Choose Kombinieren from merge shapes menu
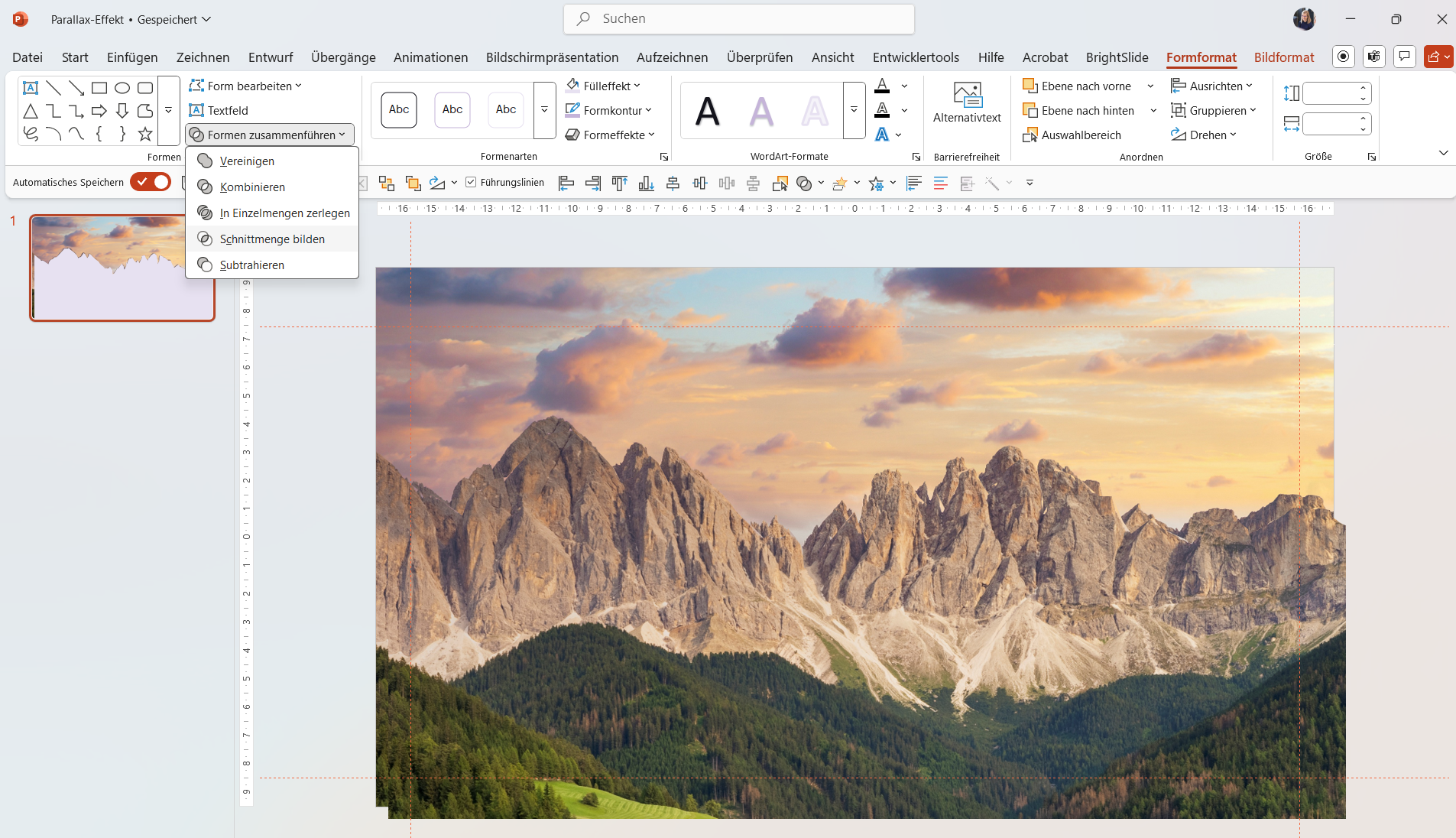 pyautogui.click(x=272, y=187)
